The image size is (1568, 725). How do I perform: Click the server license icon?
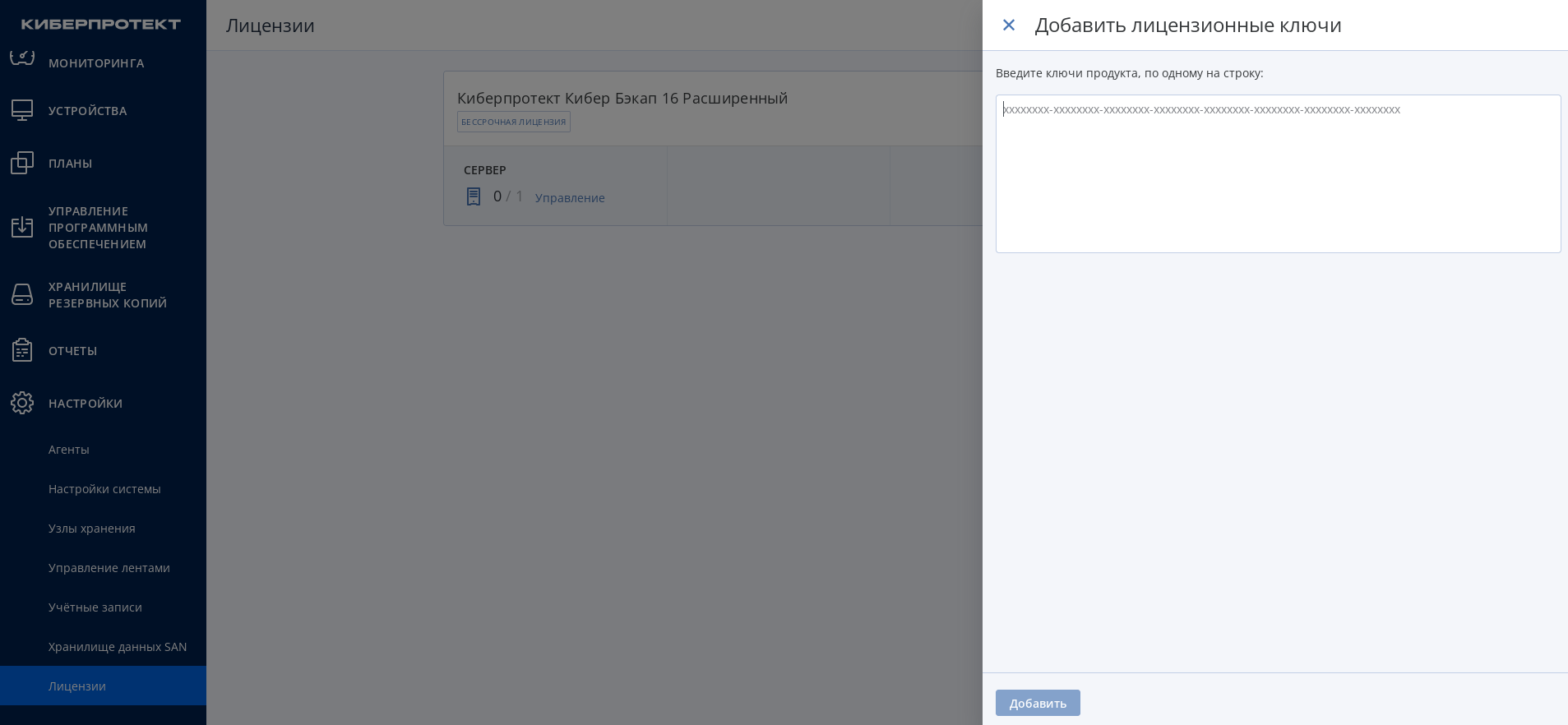point(474,196)
